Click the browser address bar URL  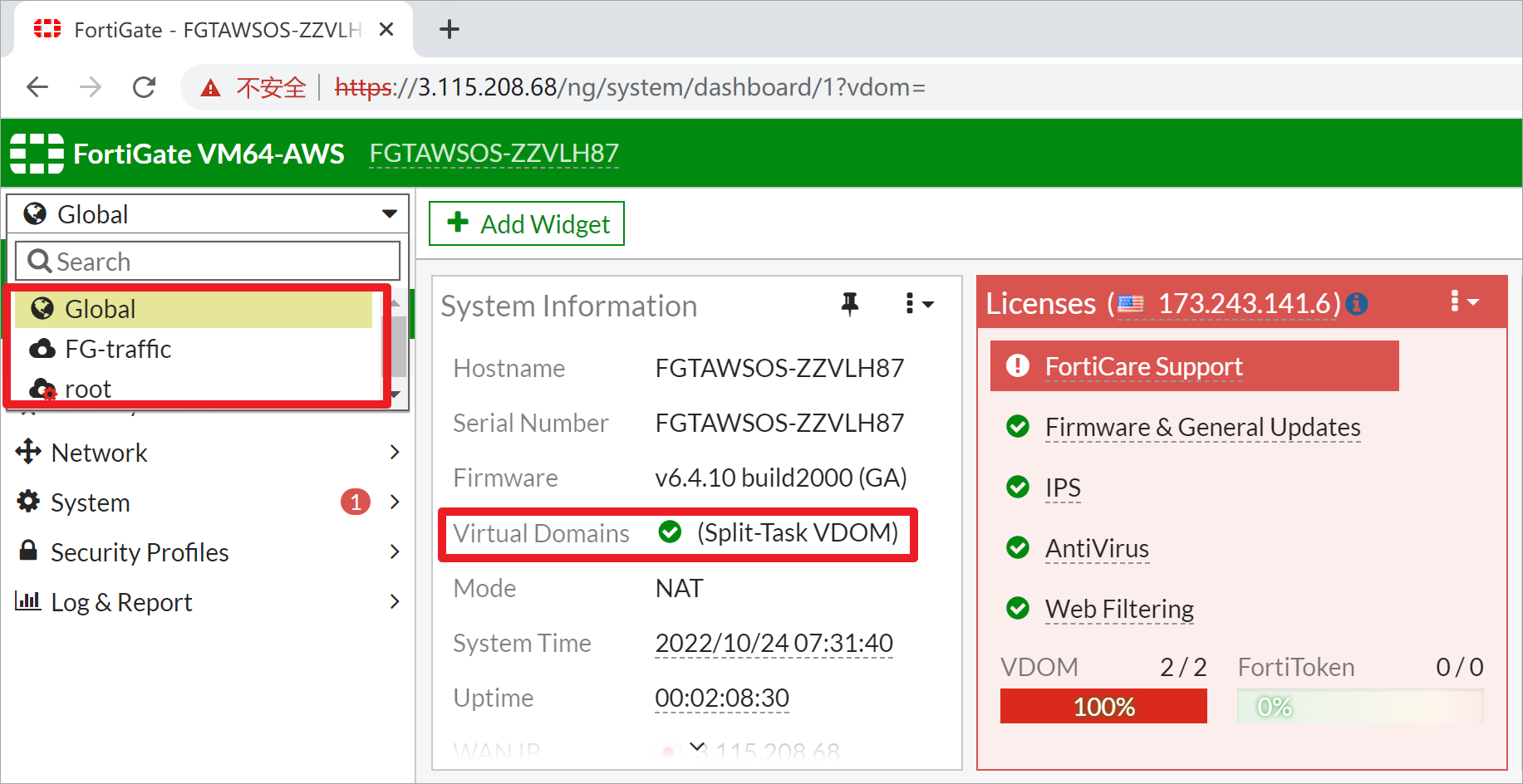[x=630, y=87]
